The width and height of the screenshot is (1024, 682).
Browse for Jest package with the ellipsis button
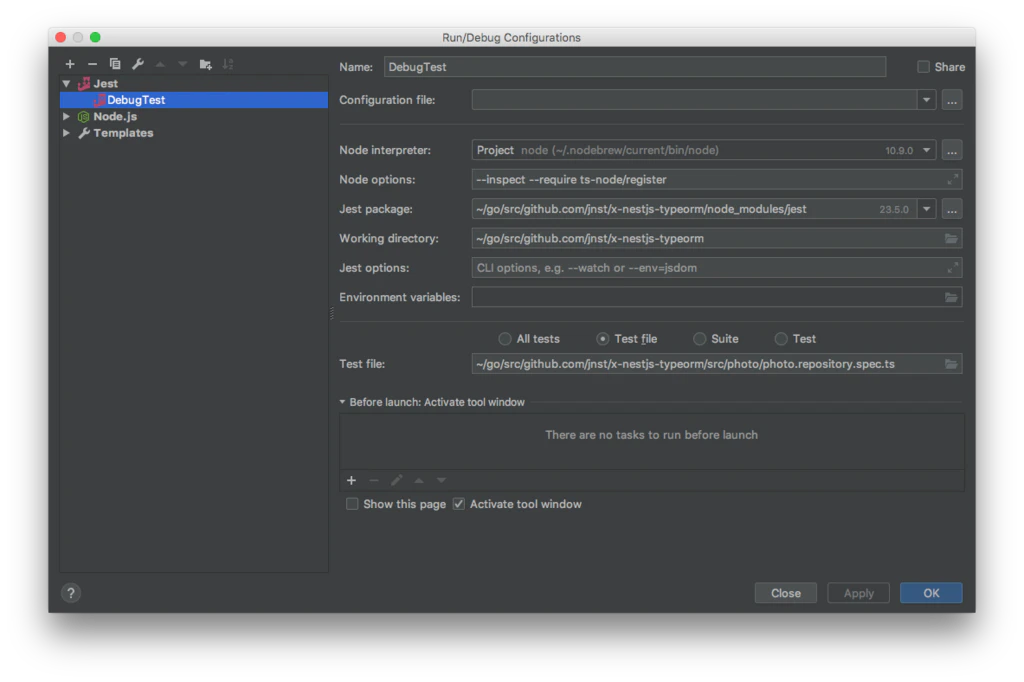952,209
